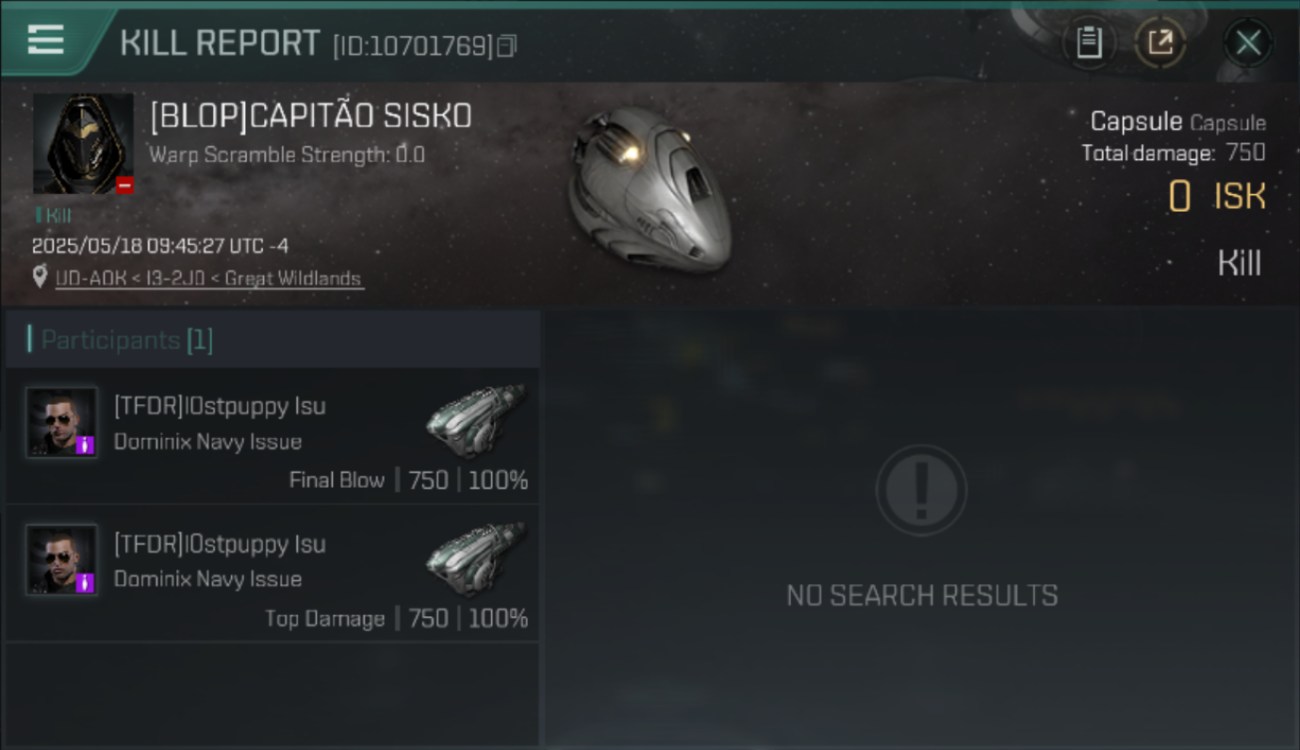Open the hamburger menu icon

(x=46, y=40)
